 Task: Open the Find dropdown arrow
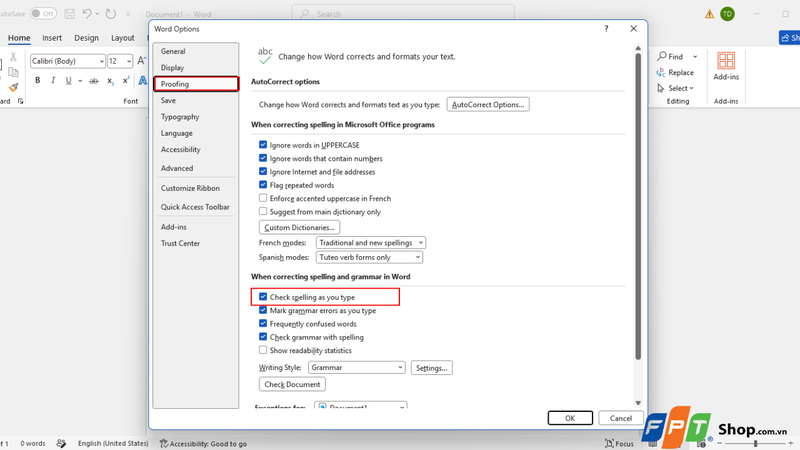pyautogui.click(x=695, y=57)
